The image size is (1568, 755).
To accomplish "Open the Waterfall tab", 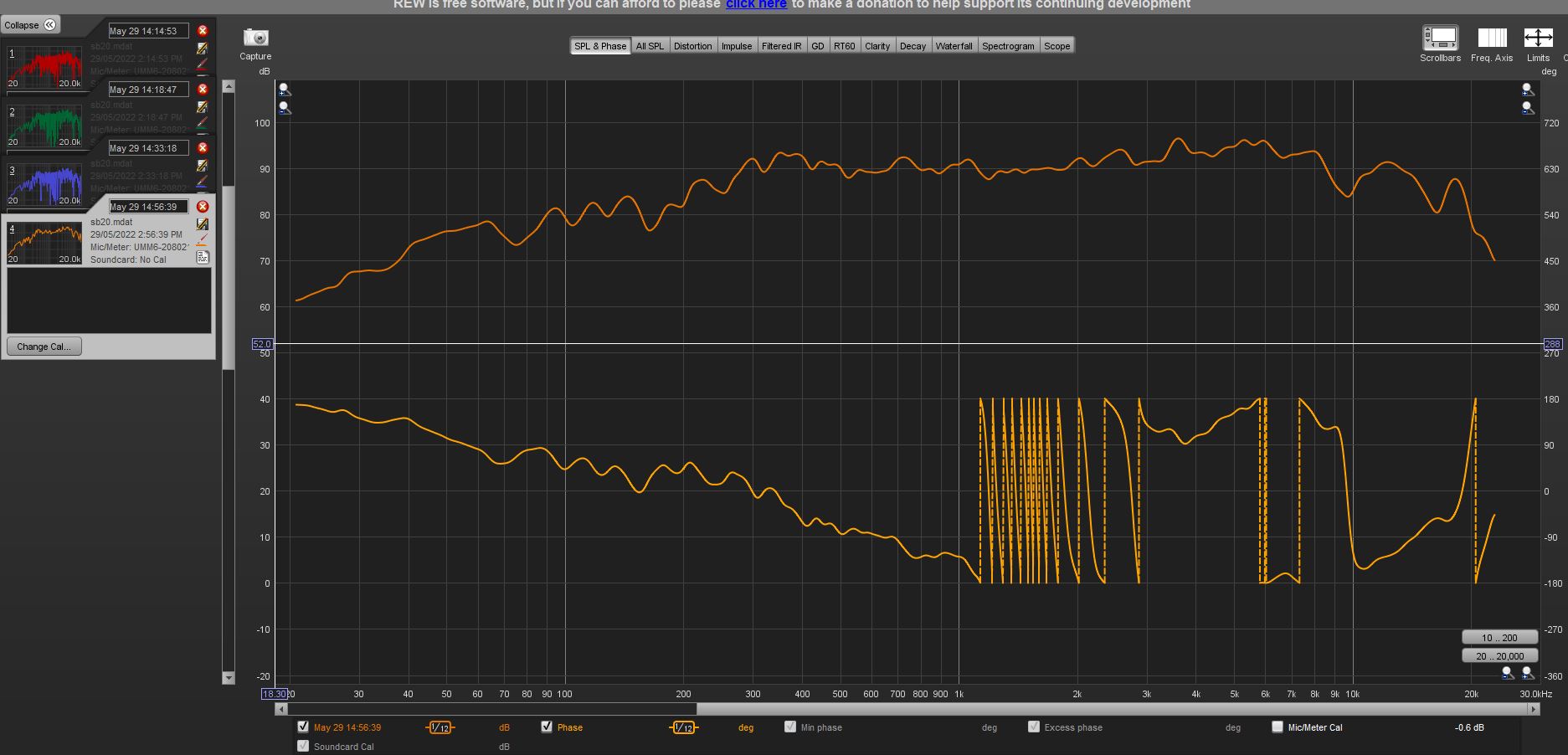I will 954,46.
